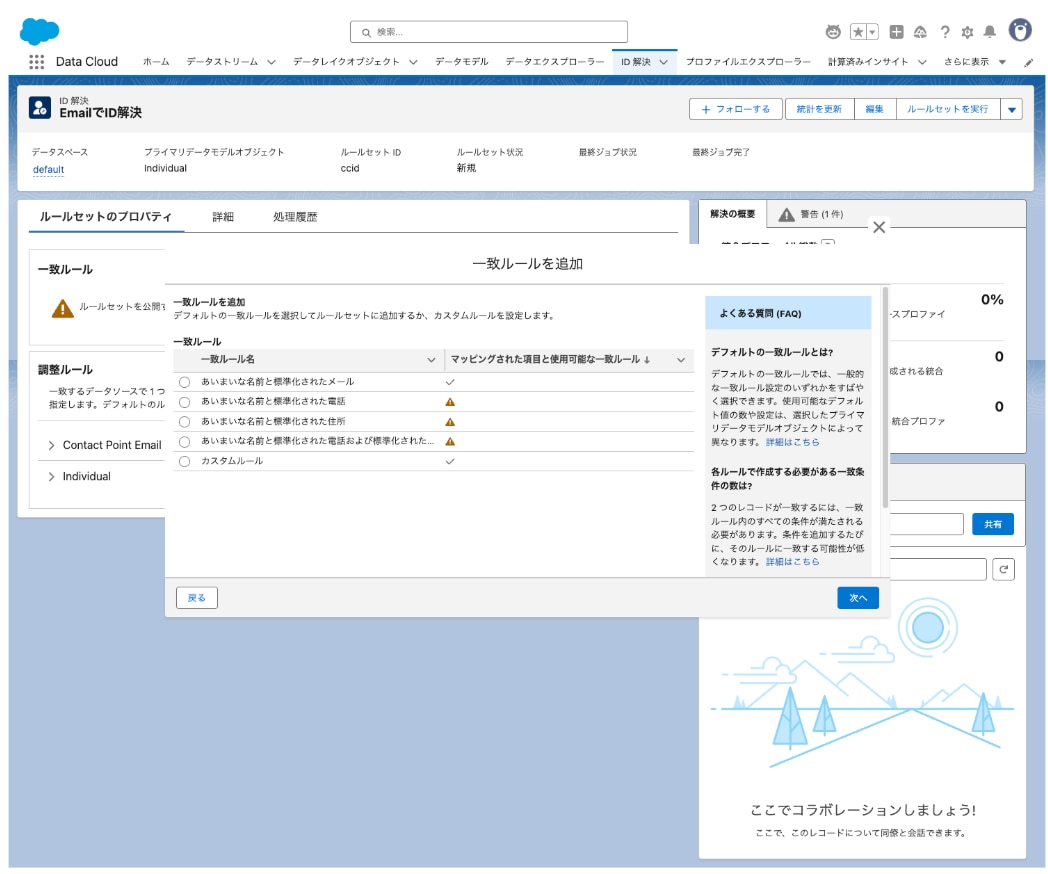The width and height of the screenshot is (1048, 874).
Task: Select the カスタムルール radio option
Action: click(x=184, y=461)
